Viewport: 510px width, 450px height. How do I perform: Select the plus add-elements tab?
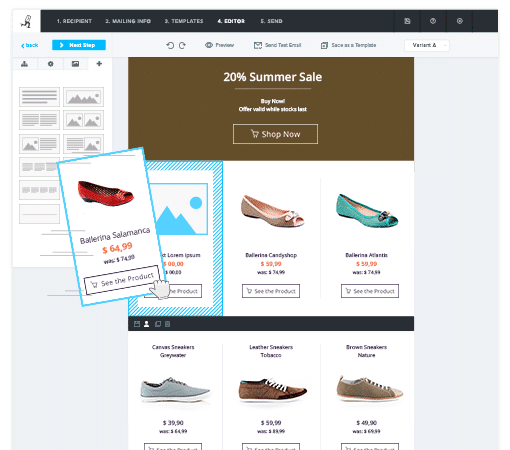[x=99, y=64]
